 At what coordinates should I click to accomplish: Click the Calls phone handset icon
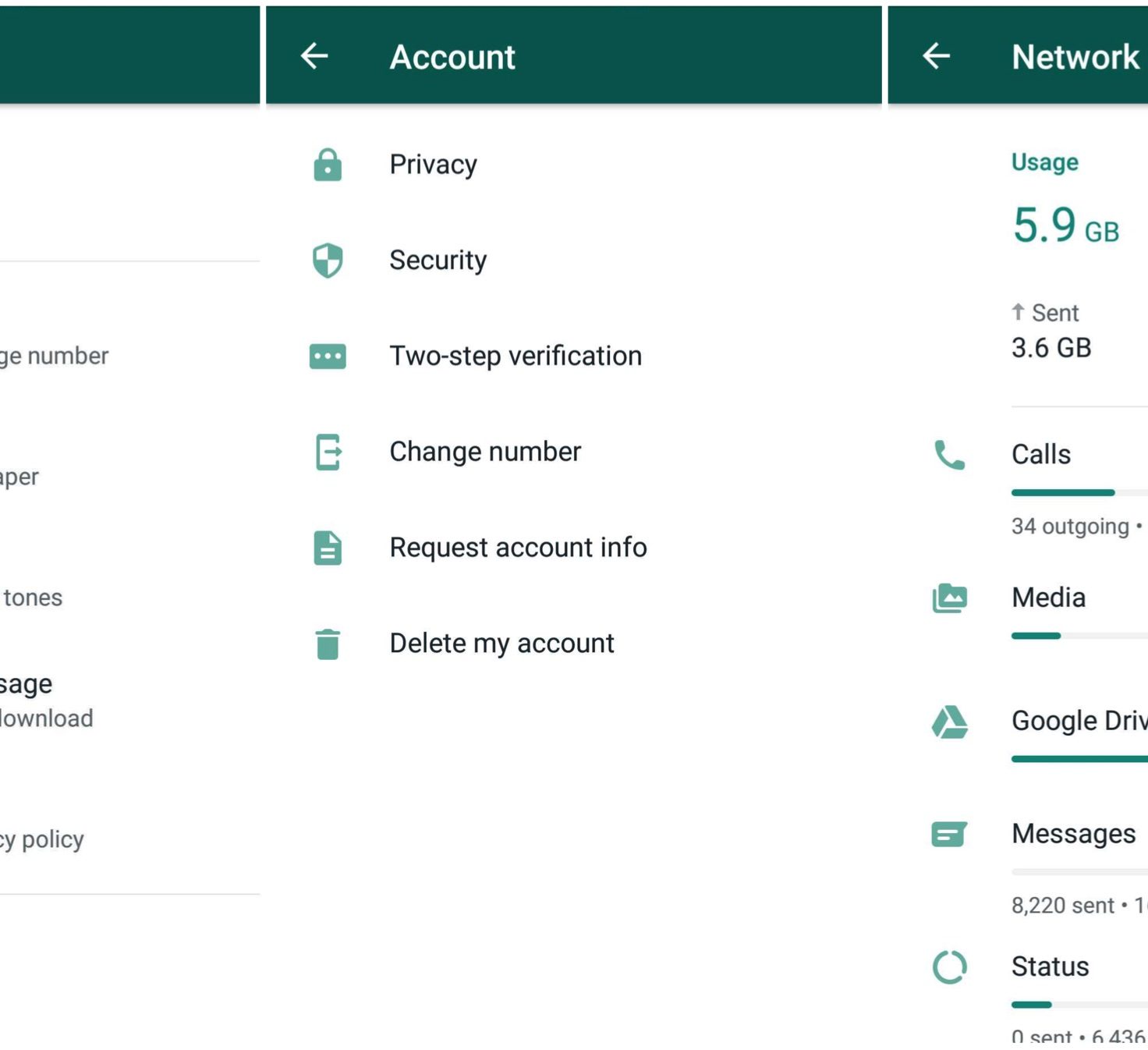click(x=949, y=455)
